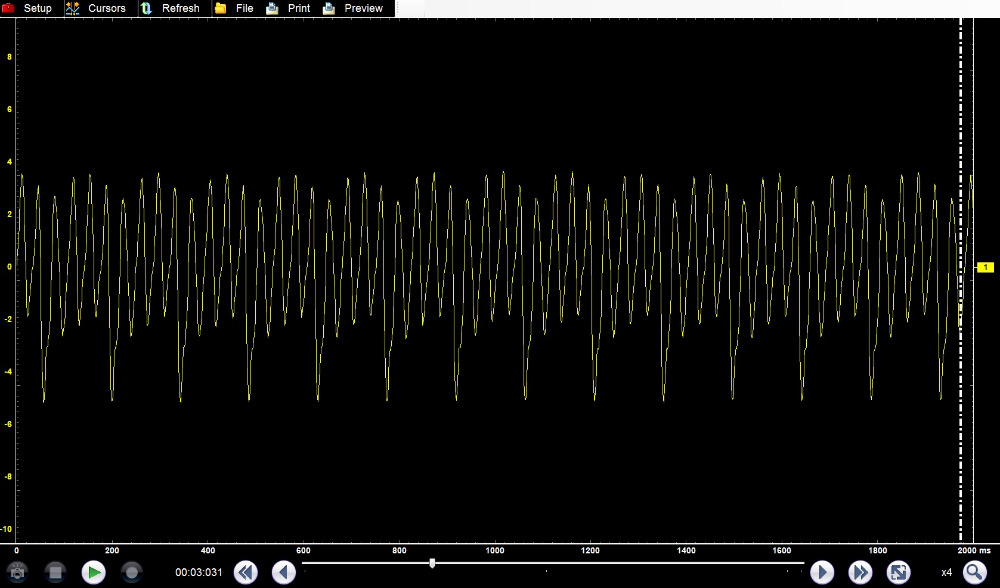
Task: Click the magnifier zoom icon
Action: [x=974, y=572]
